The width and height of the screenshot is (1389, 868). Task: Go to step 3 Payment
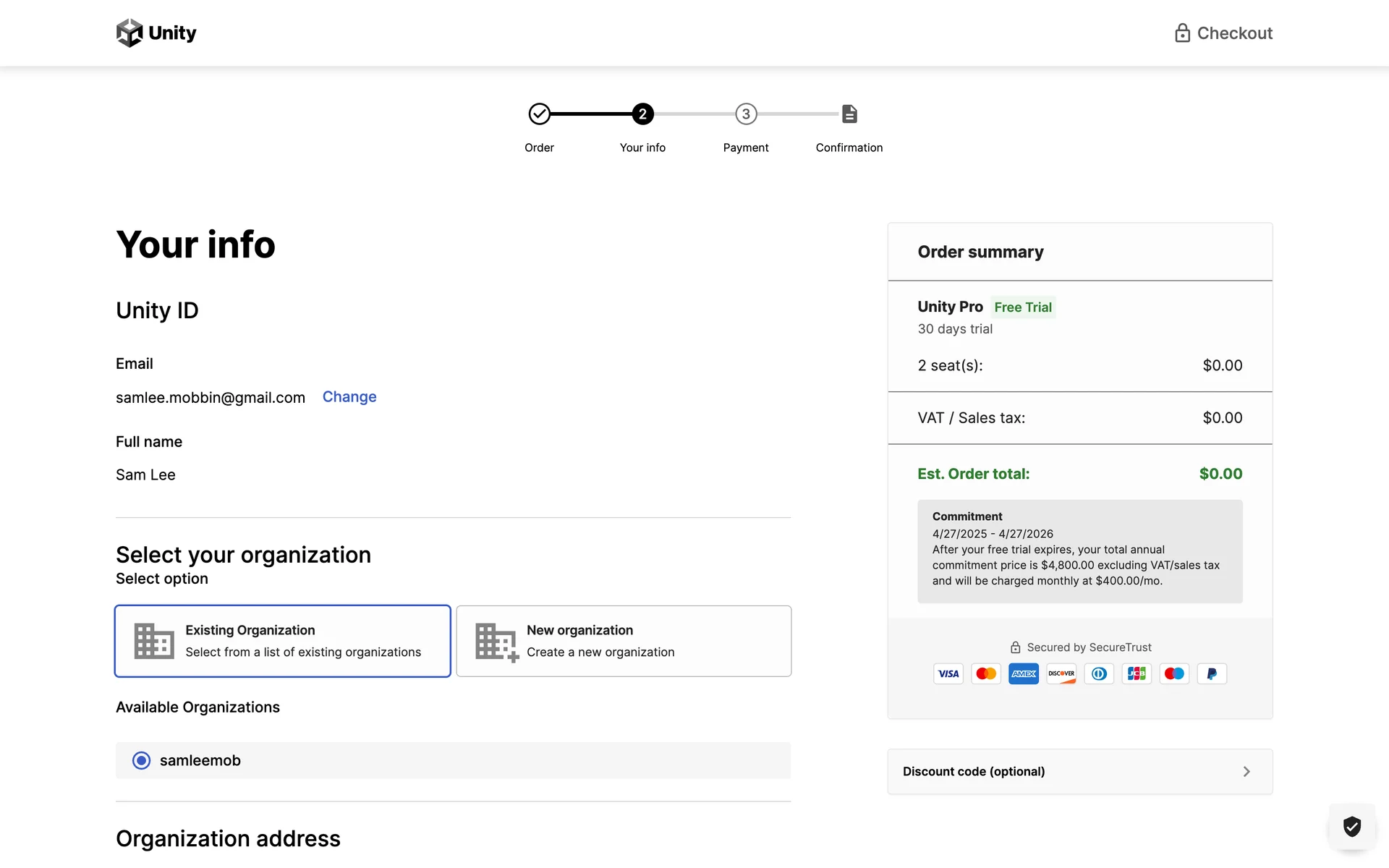coord(746,114)
